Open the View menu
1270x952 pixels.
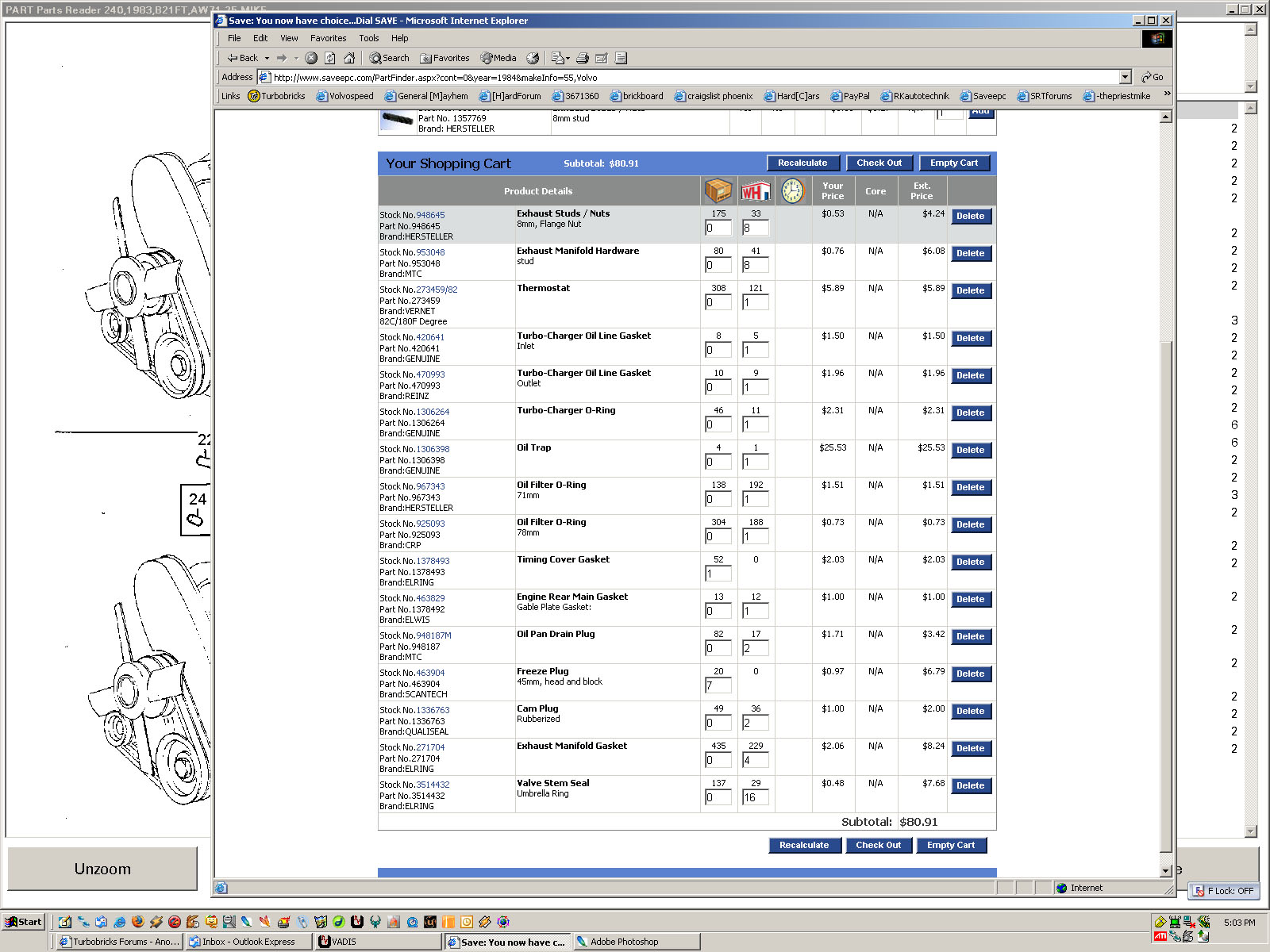tap(289, 38)
